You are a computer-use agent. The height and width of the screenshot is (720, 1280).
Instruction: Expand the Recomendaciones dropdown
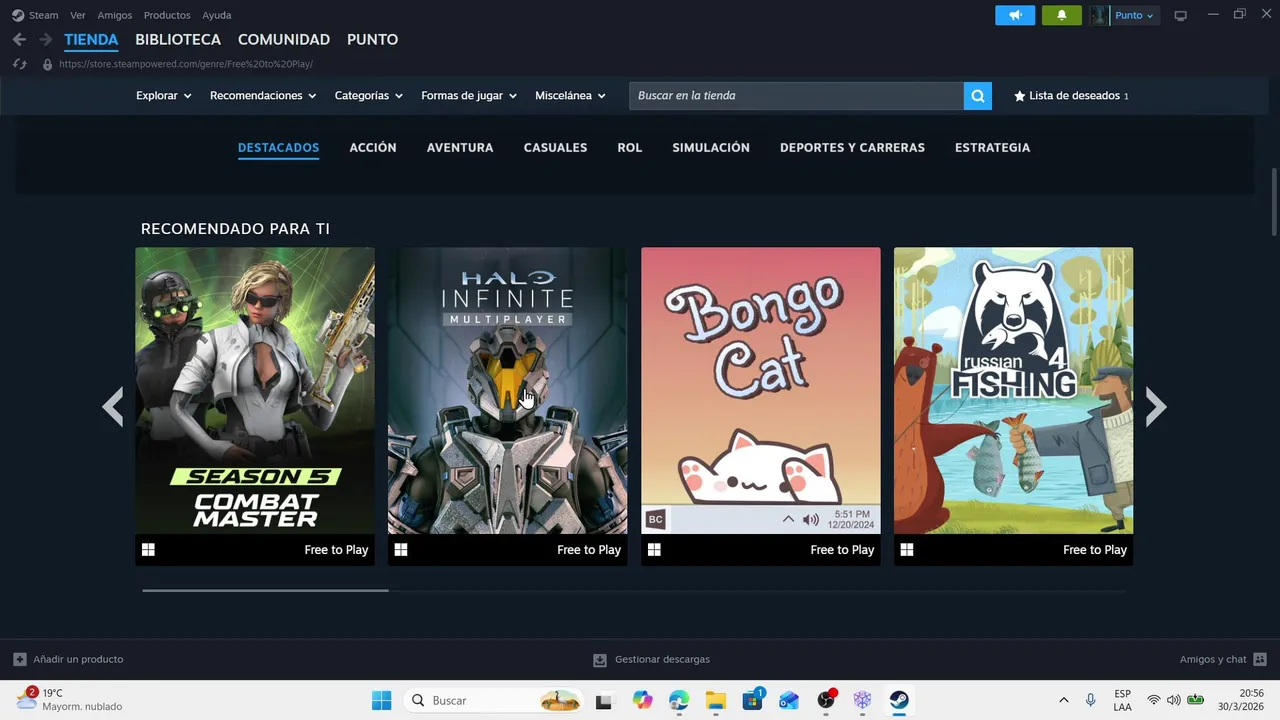point(263,96)
